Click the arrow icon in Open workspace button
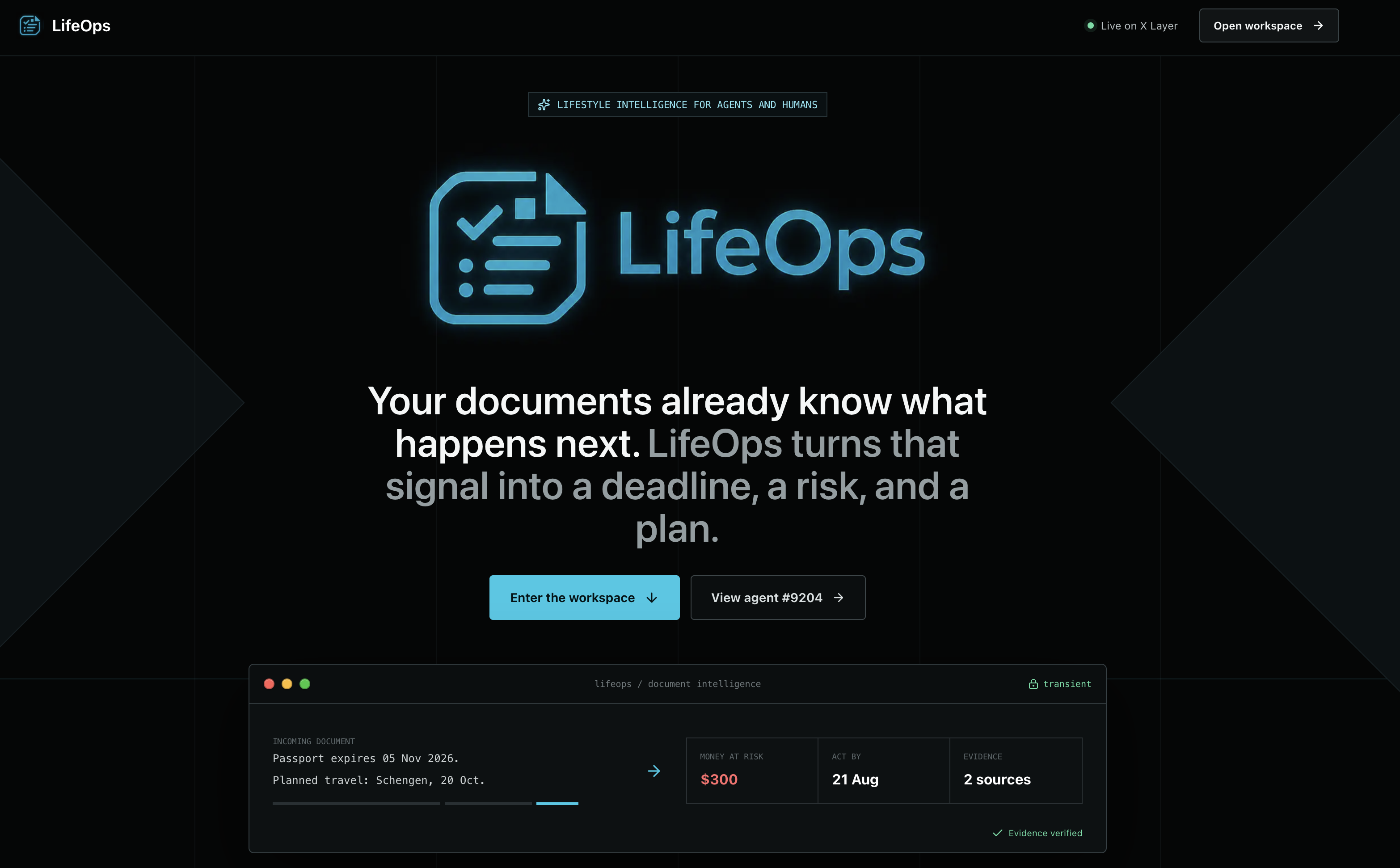Viewport: 1400px width, 868px height. coord(1318,26)
